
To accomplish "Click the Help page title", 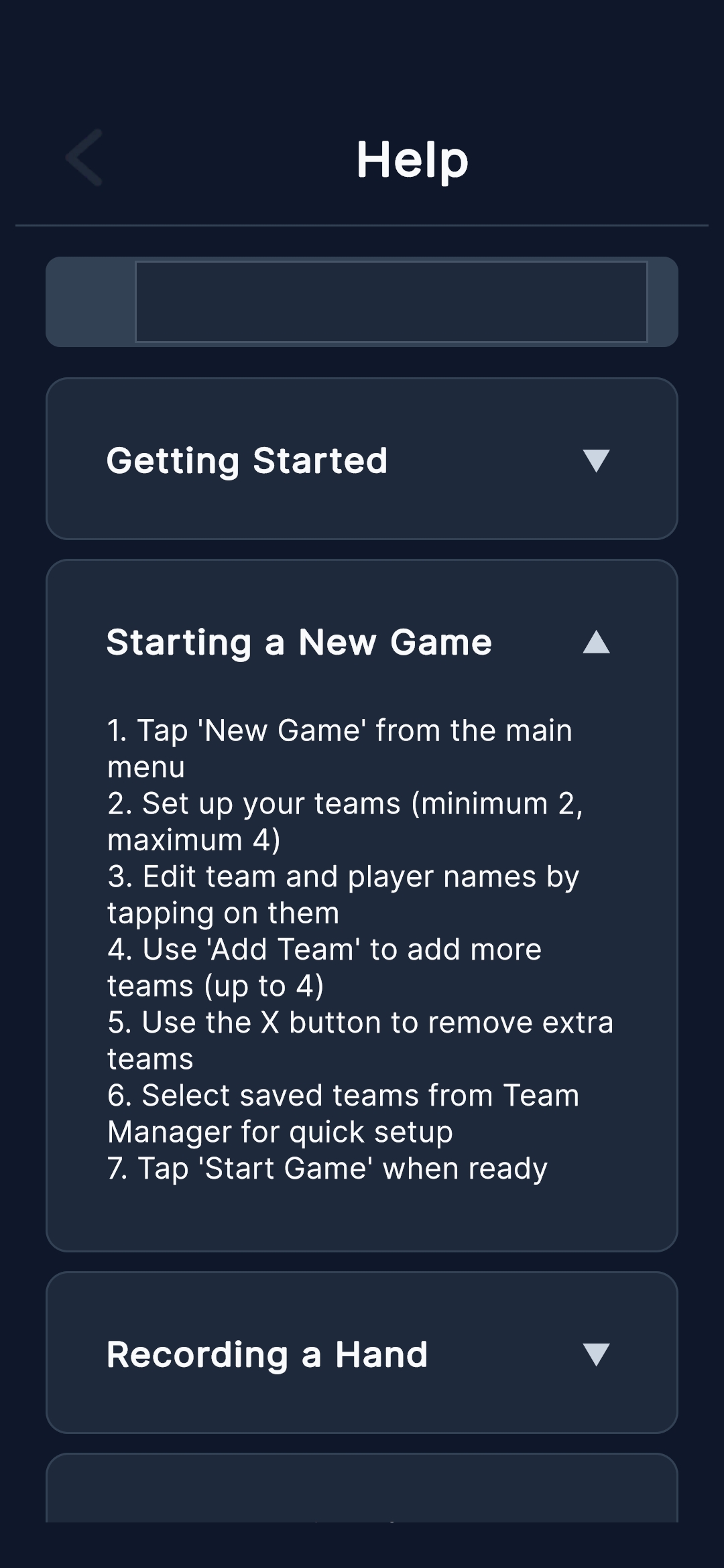I will point(412,159).
